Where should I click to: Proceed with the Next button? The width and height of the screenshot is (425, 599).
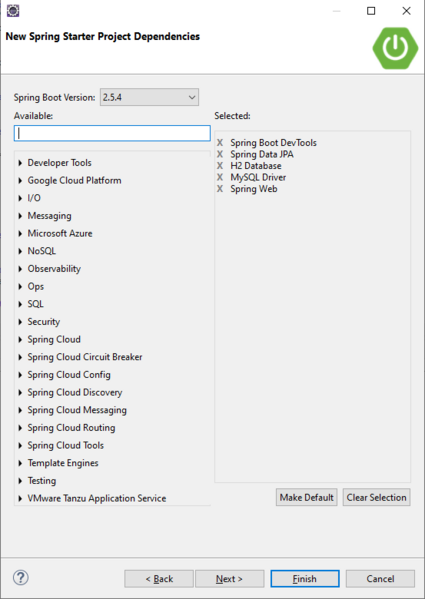pyautogui.click(x=229, y=579)
